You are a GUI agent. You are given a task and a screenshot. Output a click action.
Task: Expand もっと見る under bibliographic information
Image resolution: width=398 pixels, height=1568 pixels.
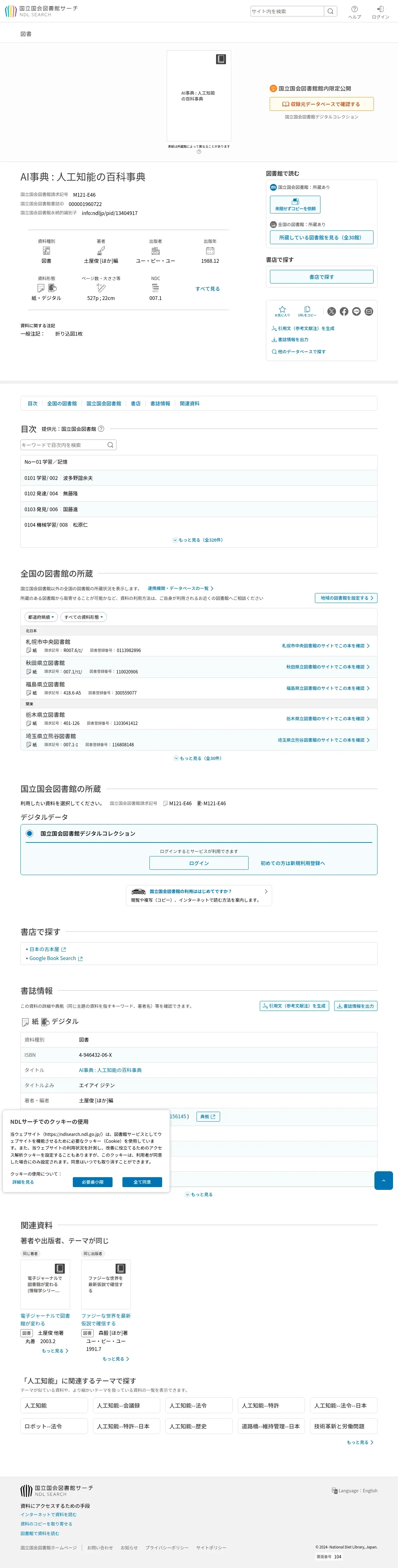[x=199, y=1194]
